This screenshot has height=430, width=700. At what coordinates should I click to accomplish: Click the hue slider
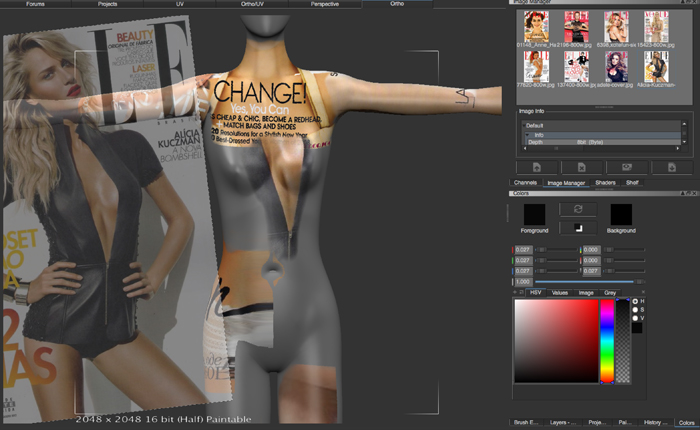(624, 250)
